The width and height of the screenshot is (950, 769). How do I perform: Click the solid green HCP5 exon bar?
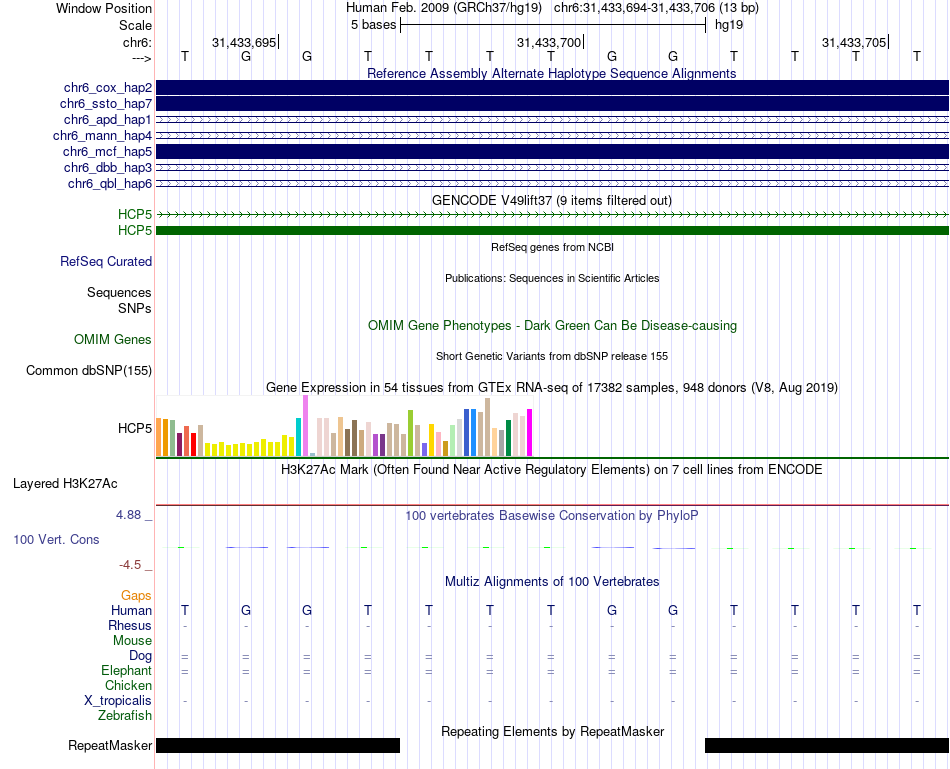click(552, 230)
